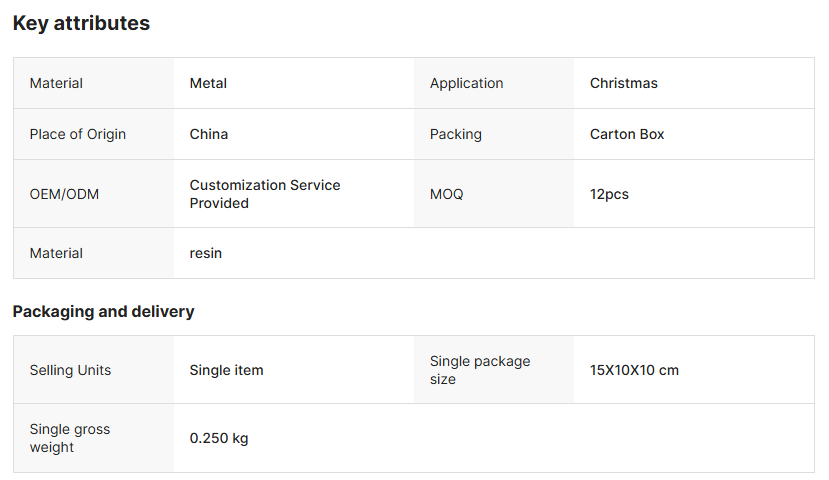
Task: Select the Metal material value
Action: click(x=208, y=83)
